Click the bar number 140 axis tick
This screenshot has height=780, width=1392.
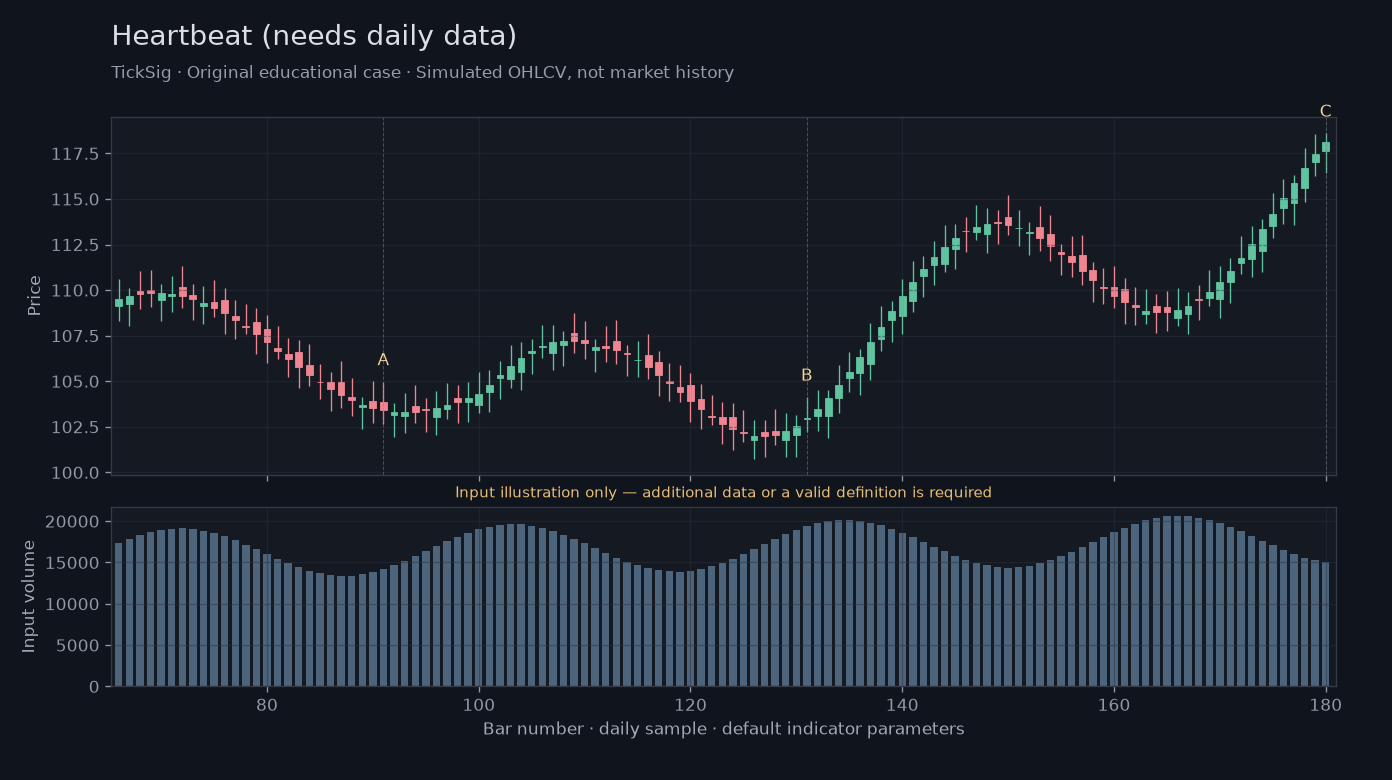click(902, 703)
